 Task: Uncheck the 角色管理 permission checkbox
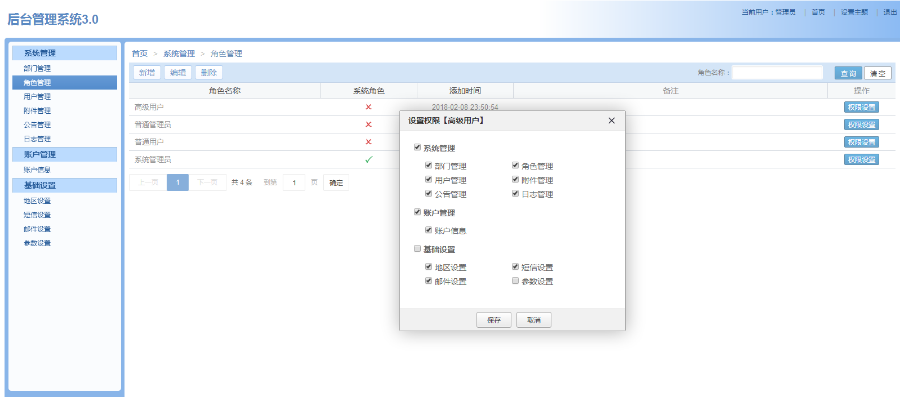(x=515, y=166)
